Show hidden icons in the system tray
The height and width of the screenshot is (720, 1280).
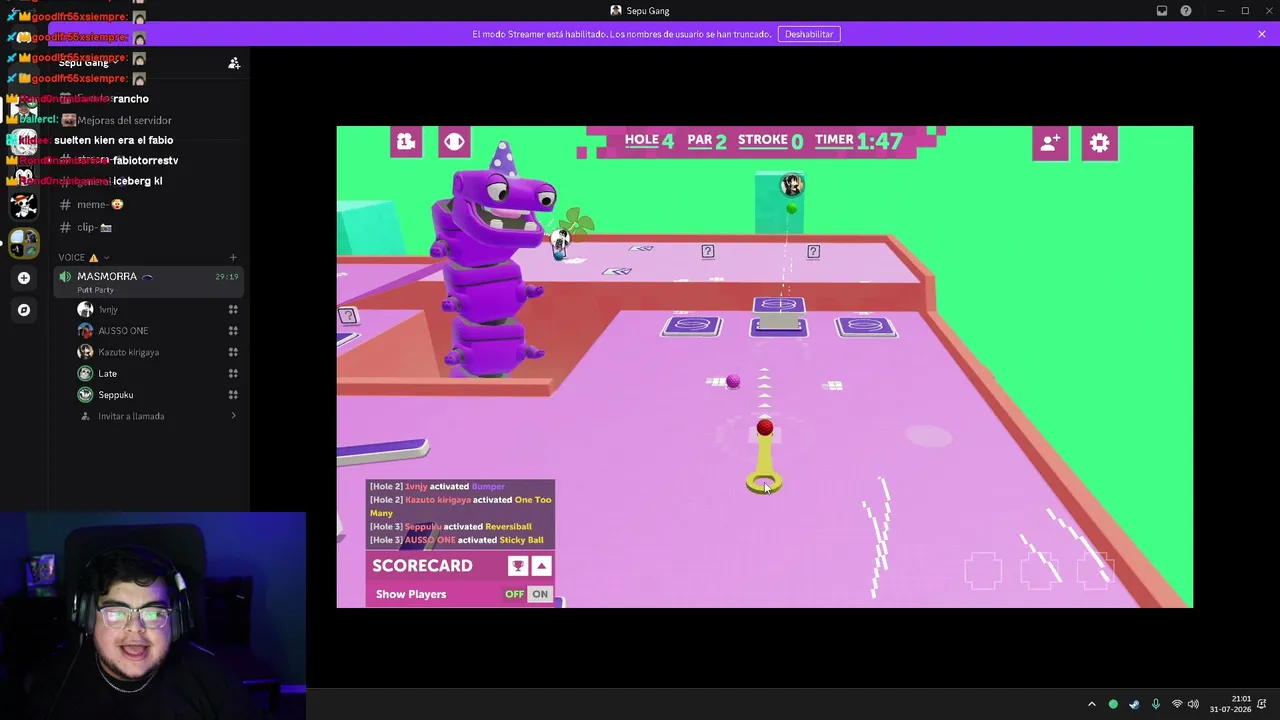click(1091, 704)
